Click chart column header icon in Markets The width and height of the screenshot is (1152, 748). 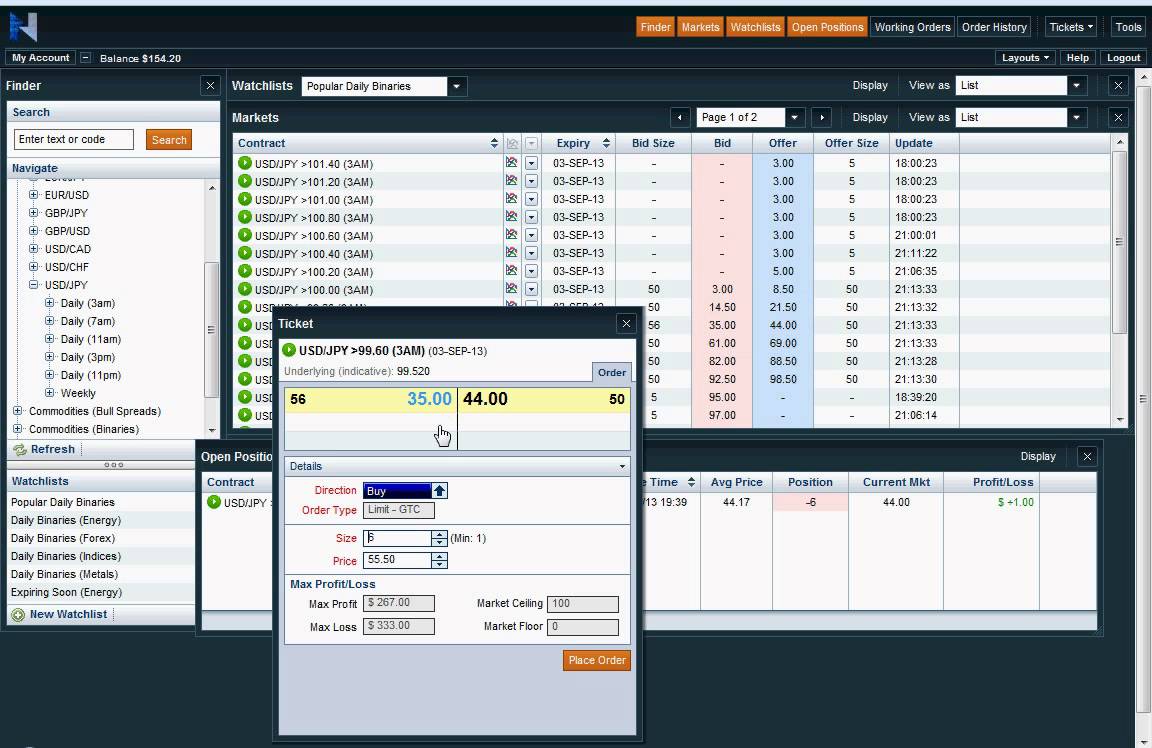(x=512, y=143)
